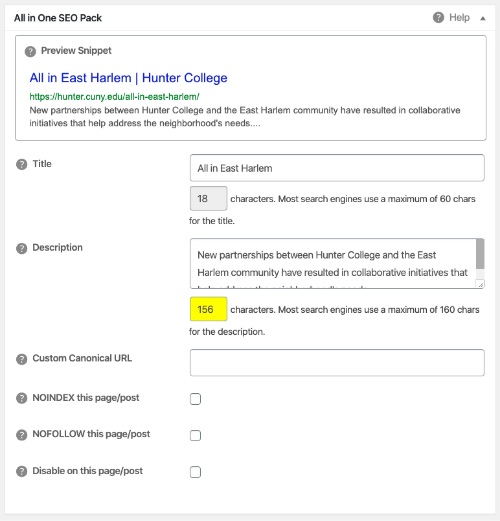Click the All in One SEO Pack header
The image size is (500, 521).
pyautogui.click(x=58, y=18)
